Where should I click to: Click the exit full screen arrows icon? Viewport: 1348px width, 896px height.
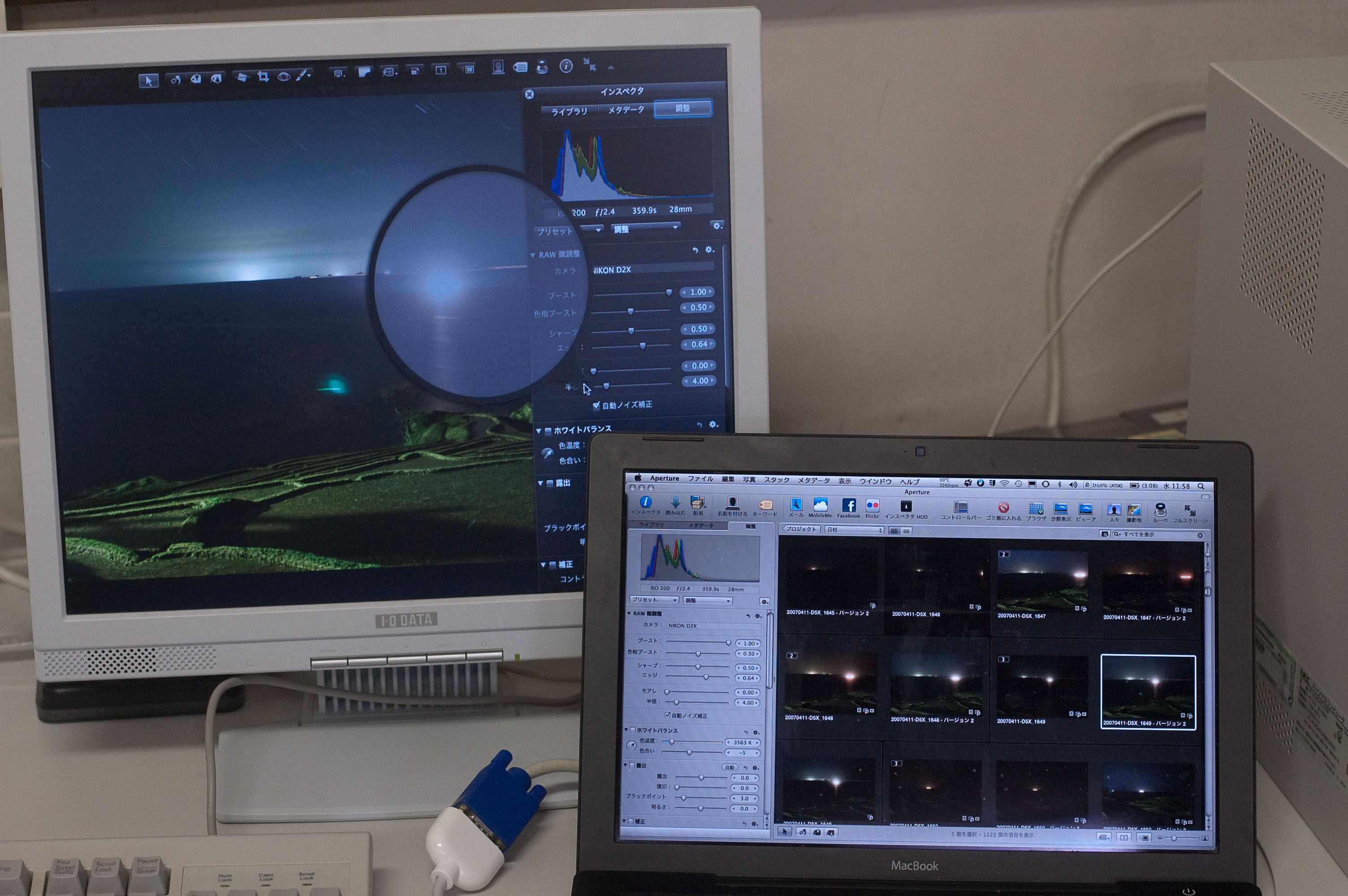click(590, 64)
